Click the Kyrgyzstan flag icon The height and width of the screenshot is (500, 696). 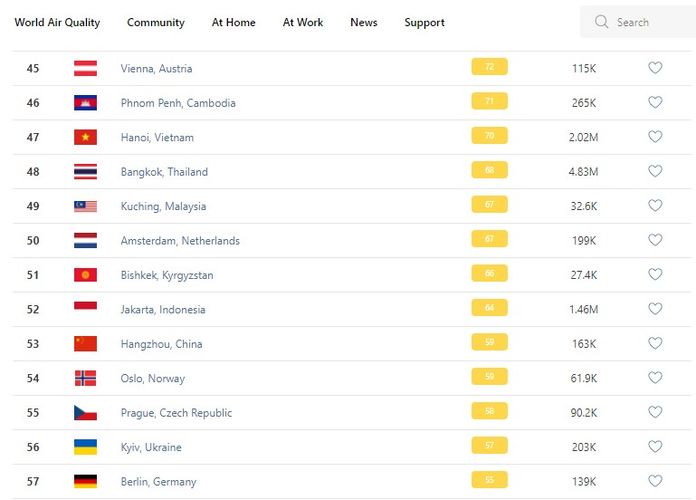pos(85,275)
